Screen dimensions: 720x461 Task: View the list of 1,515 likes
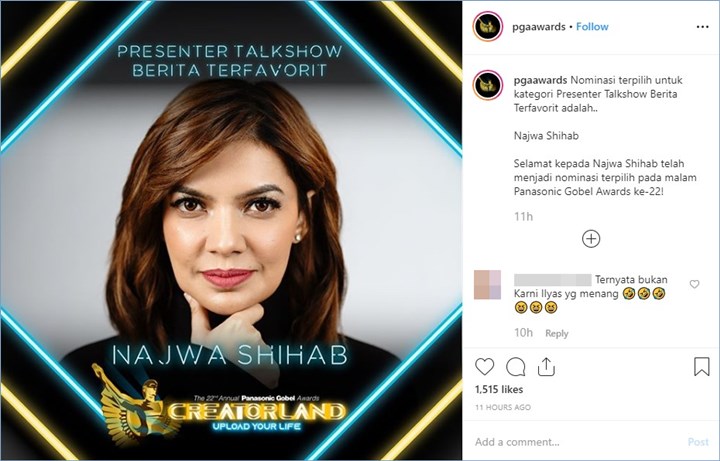[x=499, y=389]
